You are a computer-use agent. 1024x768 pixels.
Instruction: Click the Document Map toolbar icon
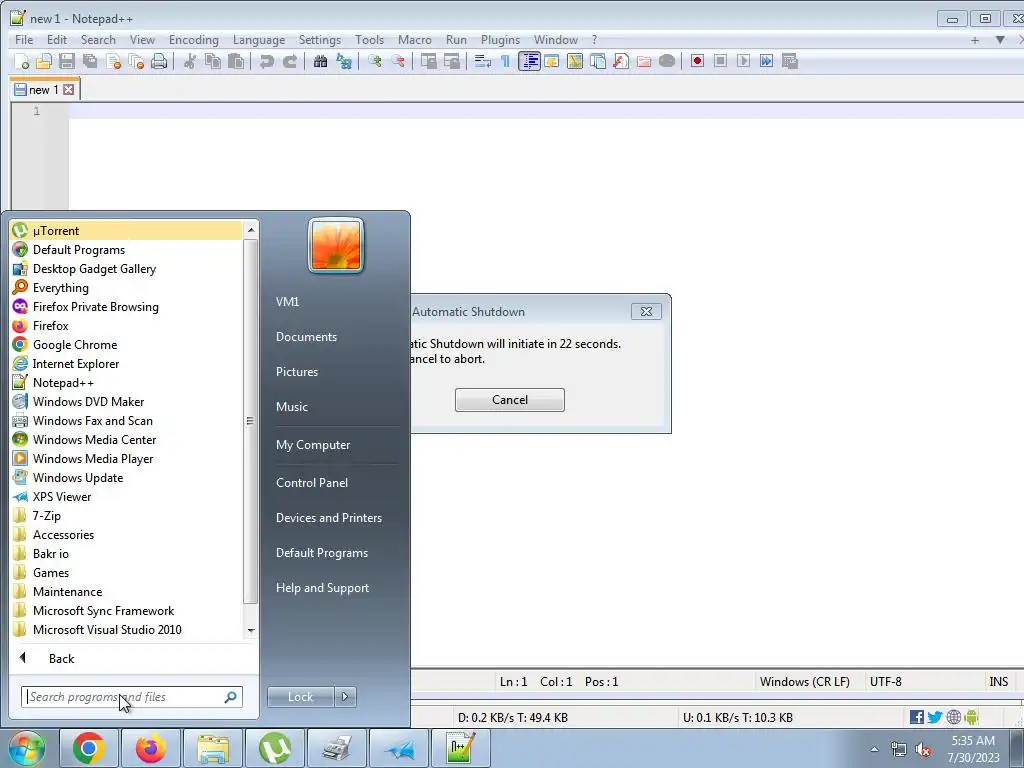(x=575, y=61)
